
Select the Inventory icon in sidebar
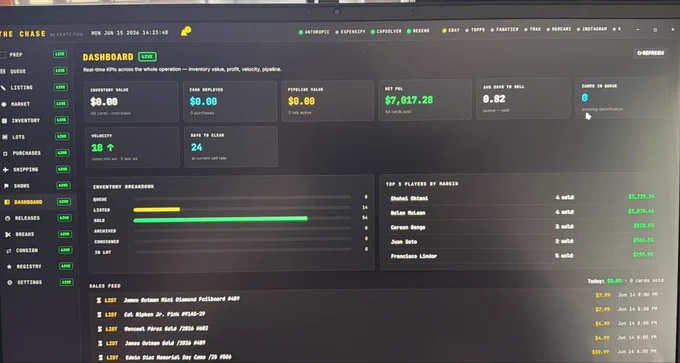[x=4, y=121]
